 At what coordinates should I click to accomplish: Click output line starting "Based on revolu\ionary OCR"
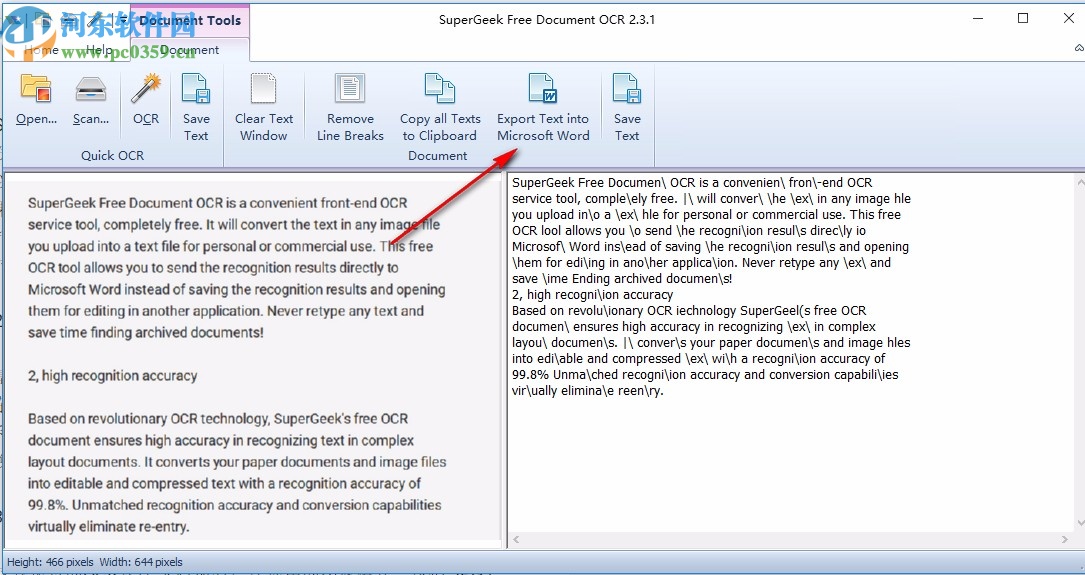tap(689, 311)
